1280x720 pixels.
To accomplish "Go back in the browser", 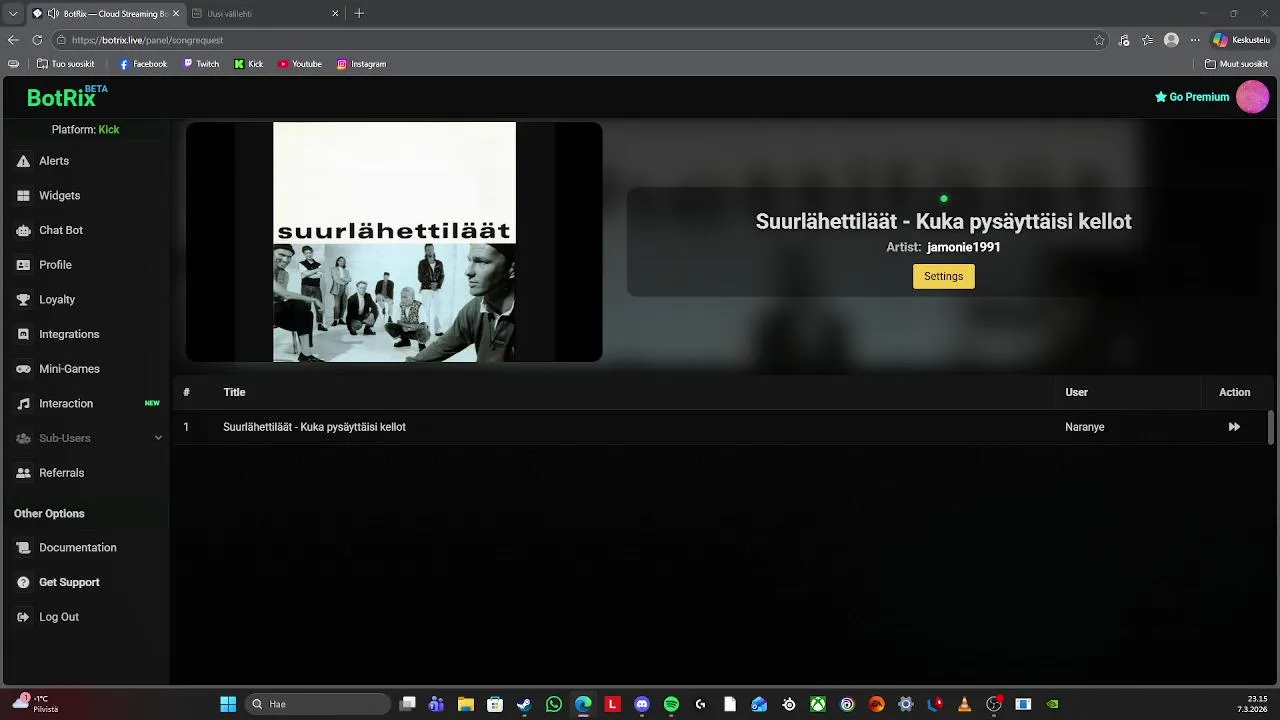I will tap(13, 40).
